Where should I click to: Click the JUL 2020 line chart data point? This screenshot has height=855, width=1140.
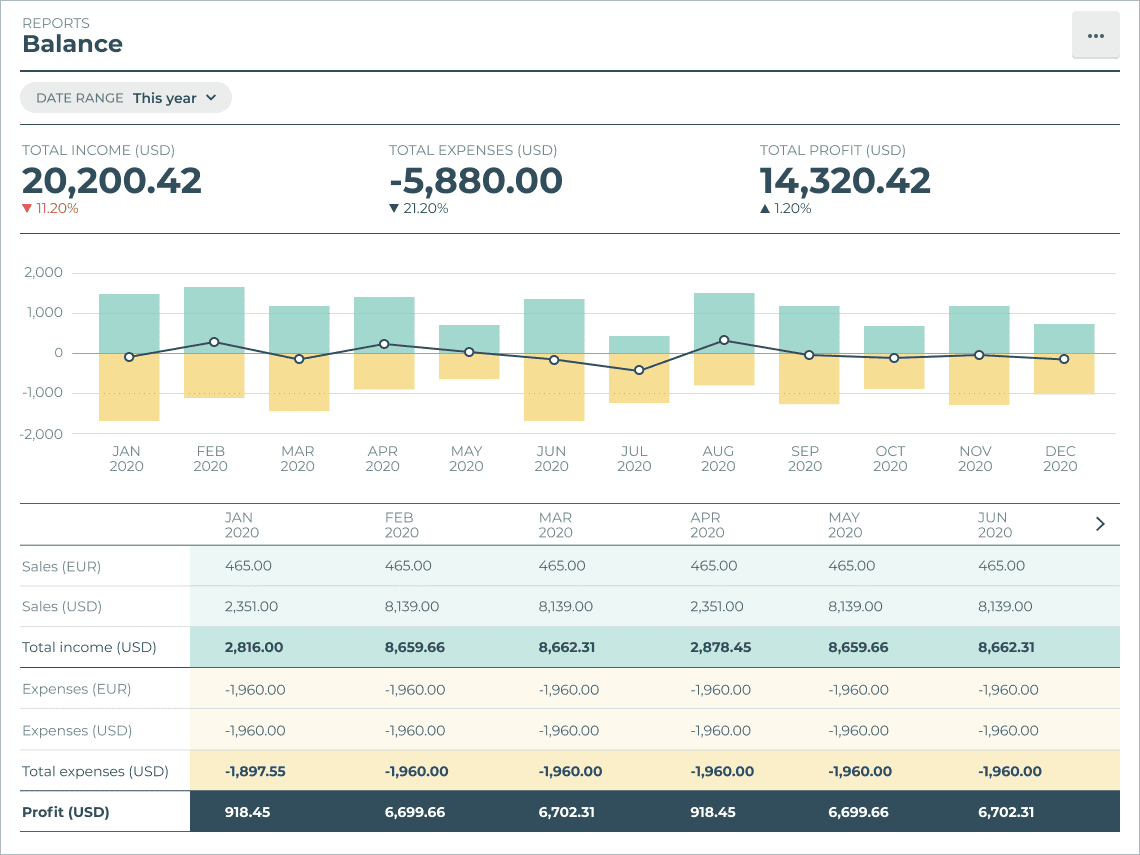[639, 370]
